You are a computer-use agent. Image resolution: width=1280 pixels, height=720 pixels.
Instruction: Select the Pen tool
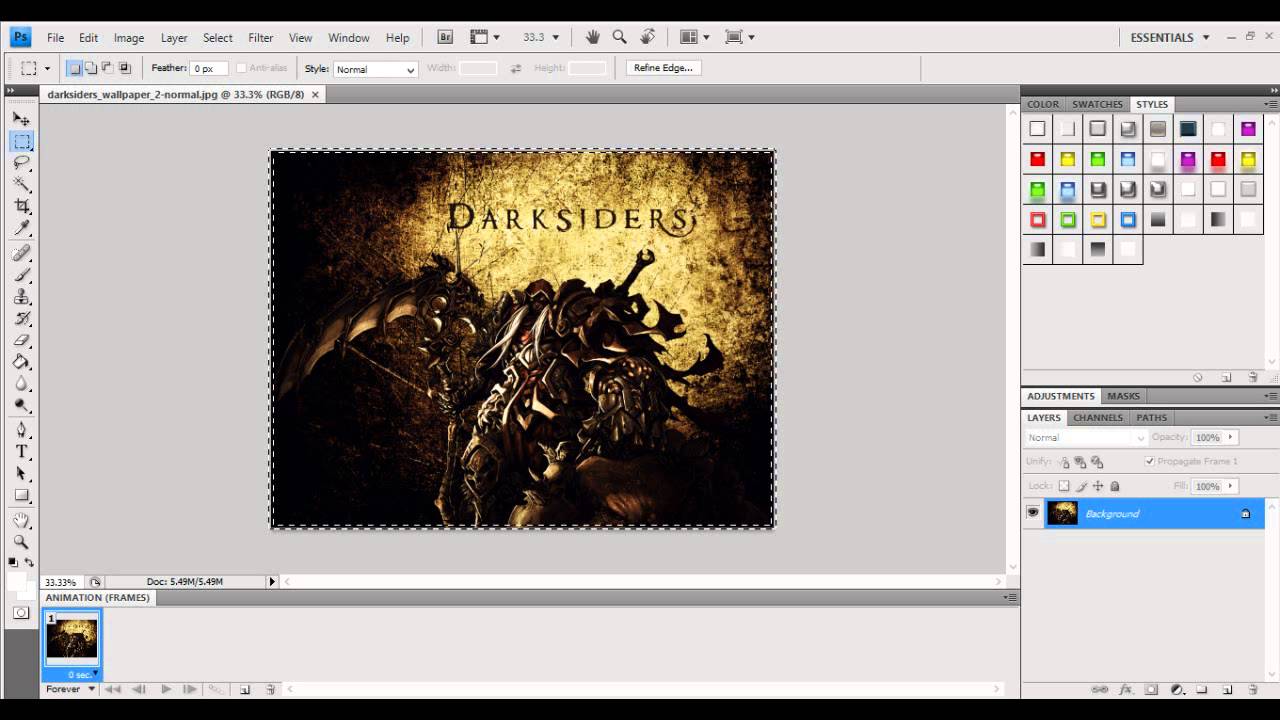click(21, 430)
